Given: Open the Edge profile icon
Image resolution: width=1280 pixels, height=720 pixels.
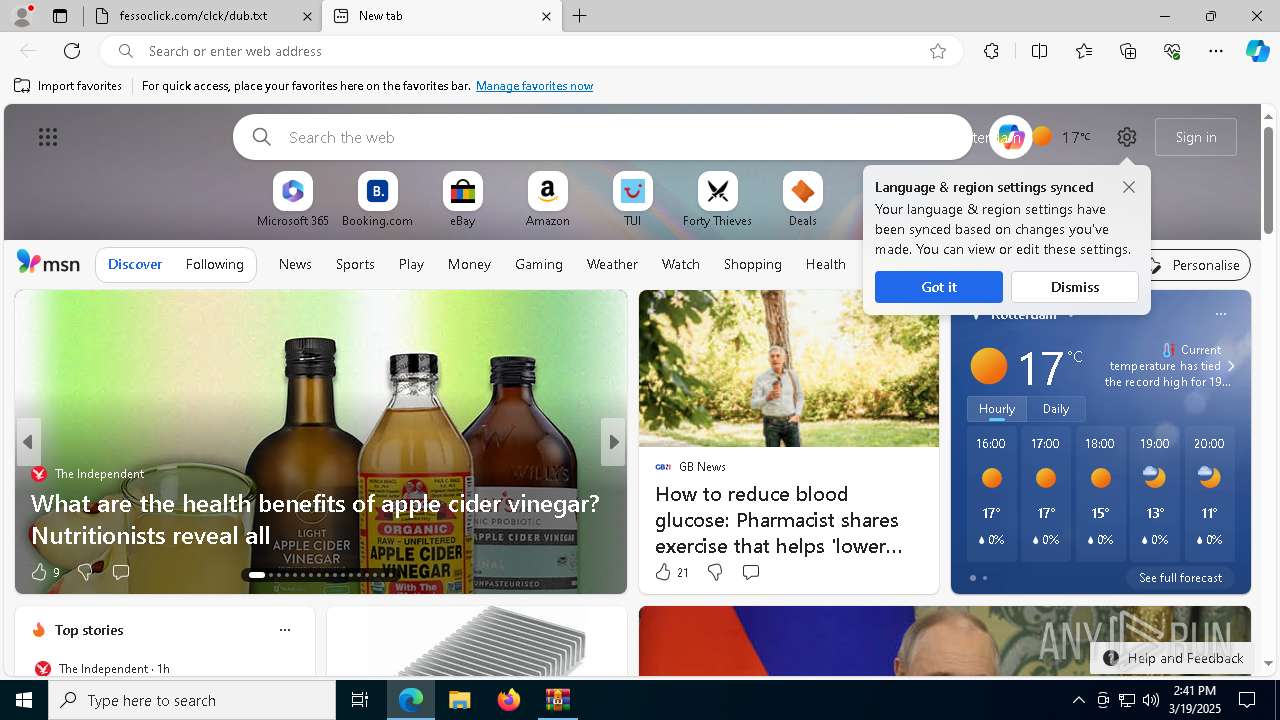Looking at the screenshot, I should (21, 16).
